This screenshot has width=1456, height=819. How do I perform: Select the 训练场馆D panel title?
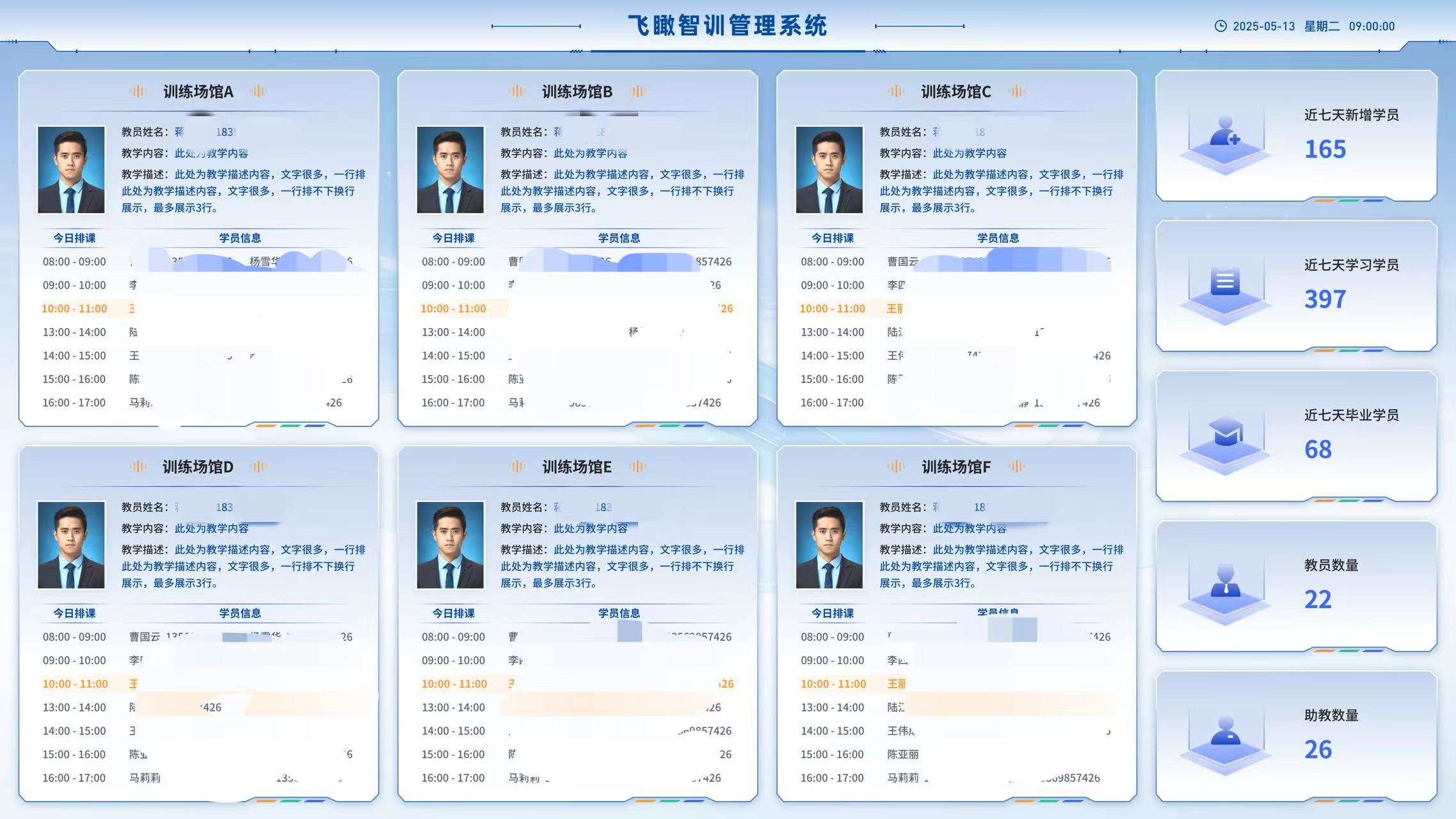point(198,467)
